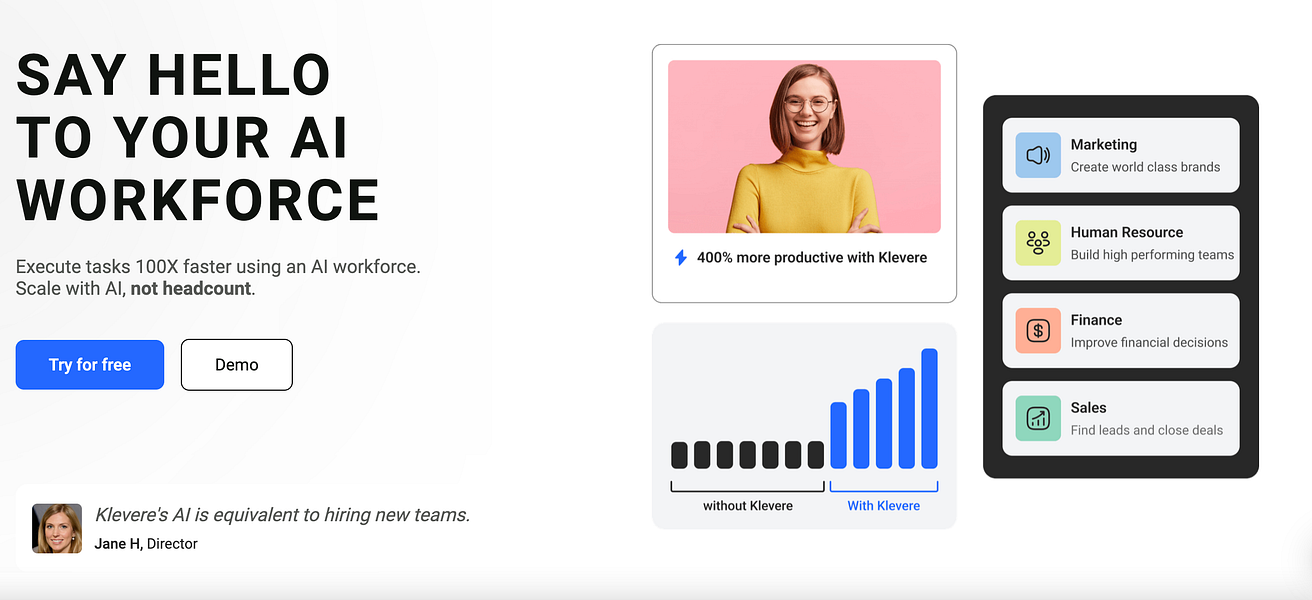Screen dimensions: 1312x600
Task: Select the Sales card to find leads
Action: 1120,418
